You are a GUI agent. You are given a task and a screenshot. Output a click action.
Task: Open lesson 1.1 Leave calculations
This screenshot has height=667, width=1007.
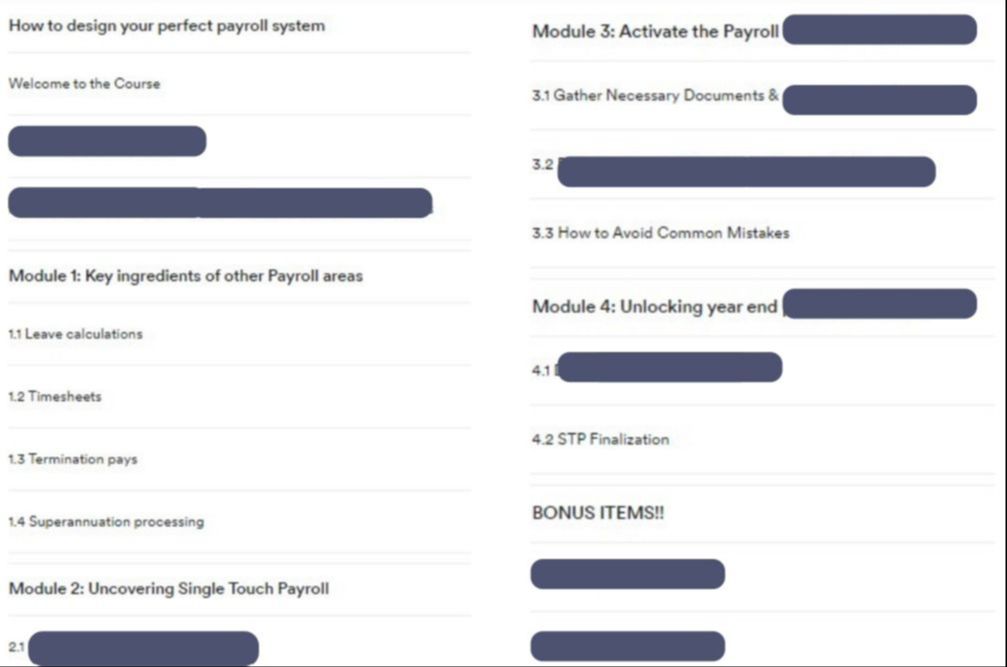[x=75, y=334]
